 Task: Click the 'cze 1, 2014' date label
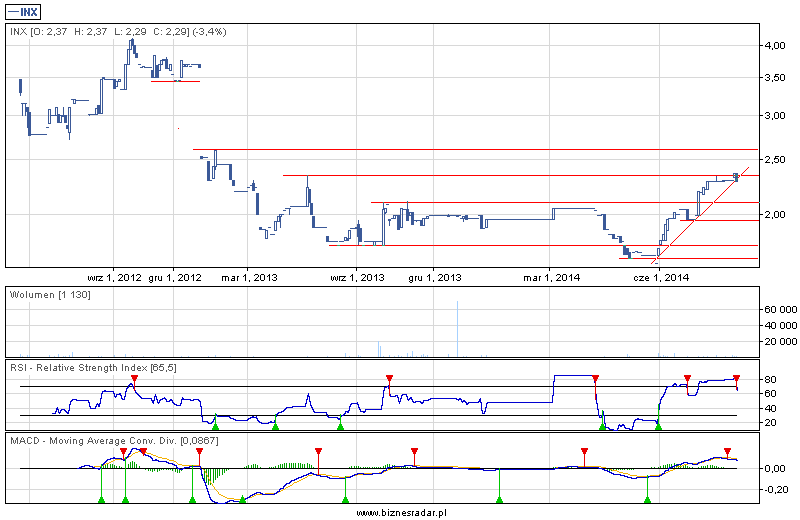[x=661, y=276]
